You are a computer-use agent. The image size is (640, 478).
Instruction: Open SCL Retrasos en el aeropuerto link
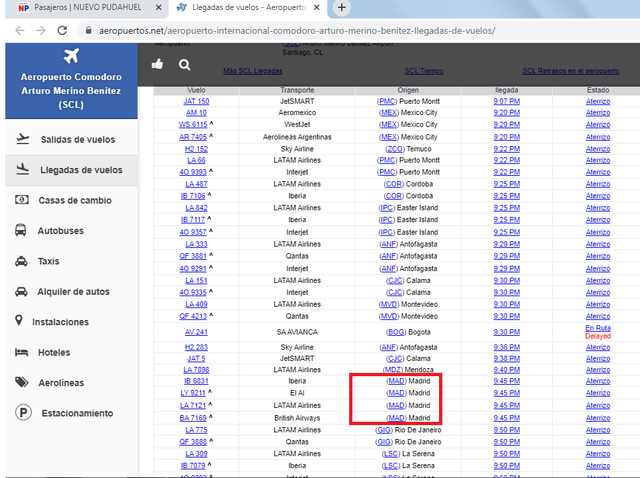coord(571,71)
